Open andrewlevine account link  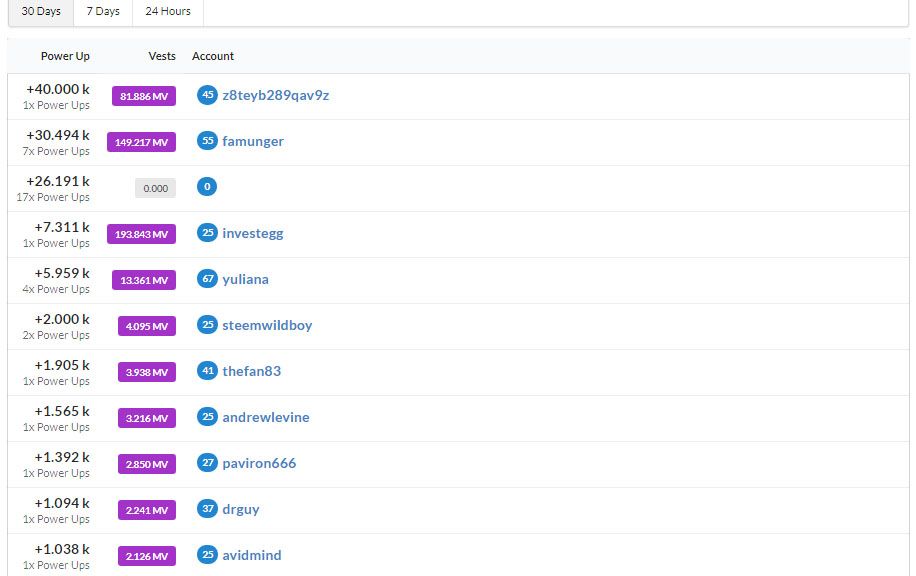tap(266, 418)
